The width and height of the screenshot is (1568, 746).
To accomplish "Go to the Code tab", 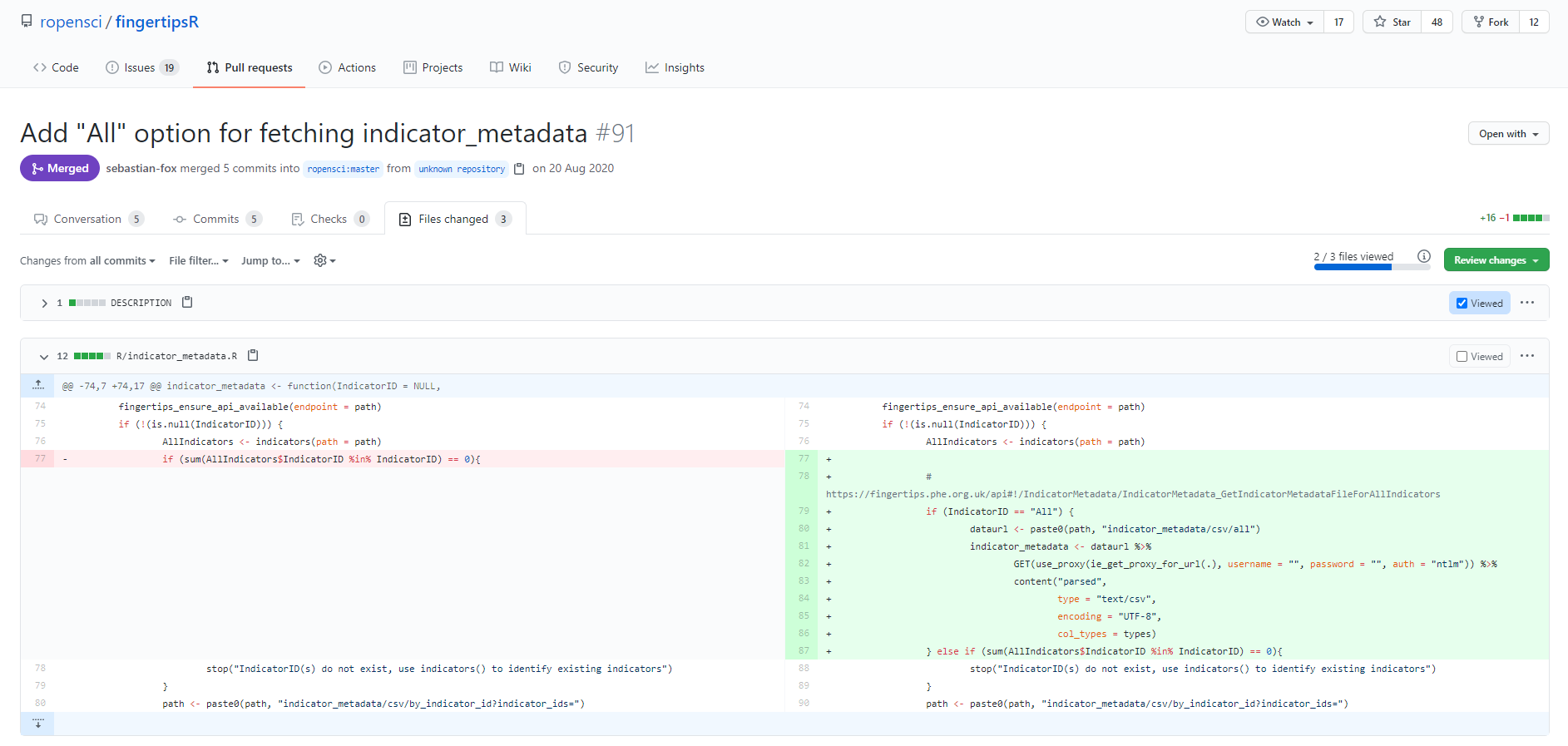I will click(x=56, y=67).
